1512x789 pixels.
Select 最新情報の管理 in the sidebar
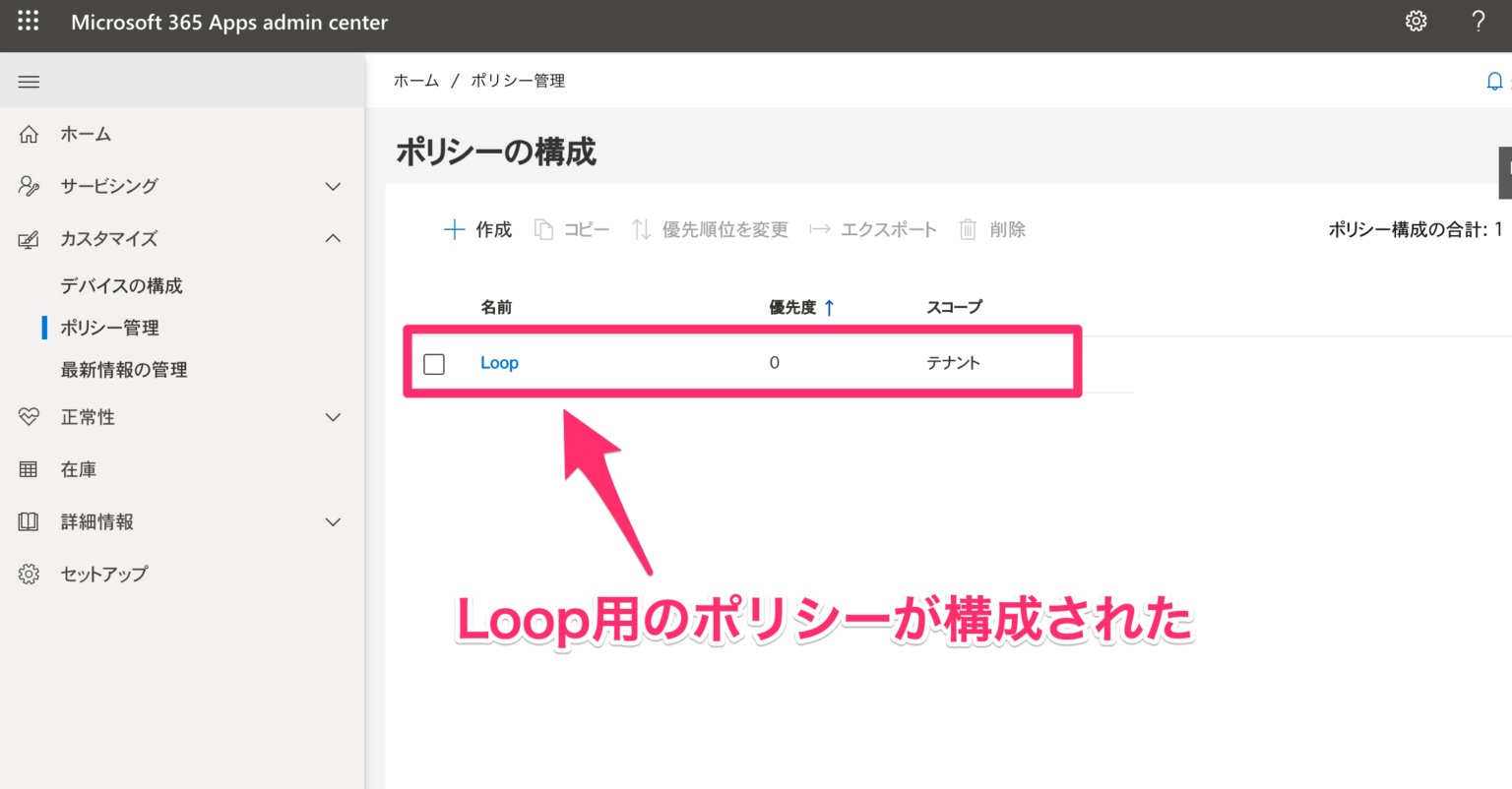click(x=124, y=369)
